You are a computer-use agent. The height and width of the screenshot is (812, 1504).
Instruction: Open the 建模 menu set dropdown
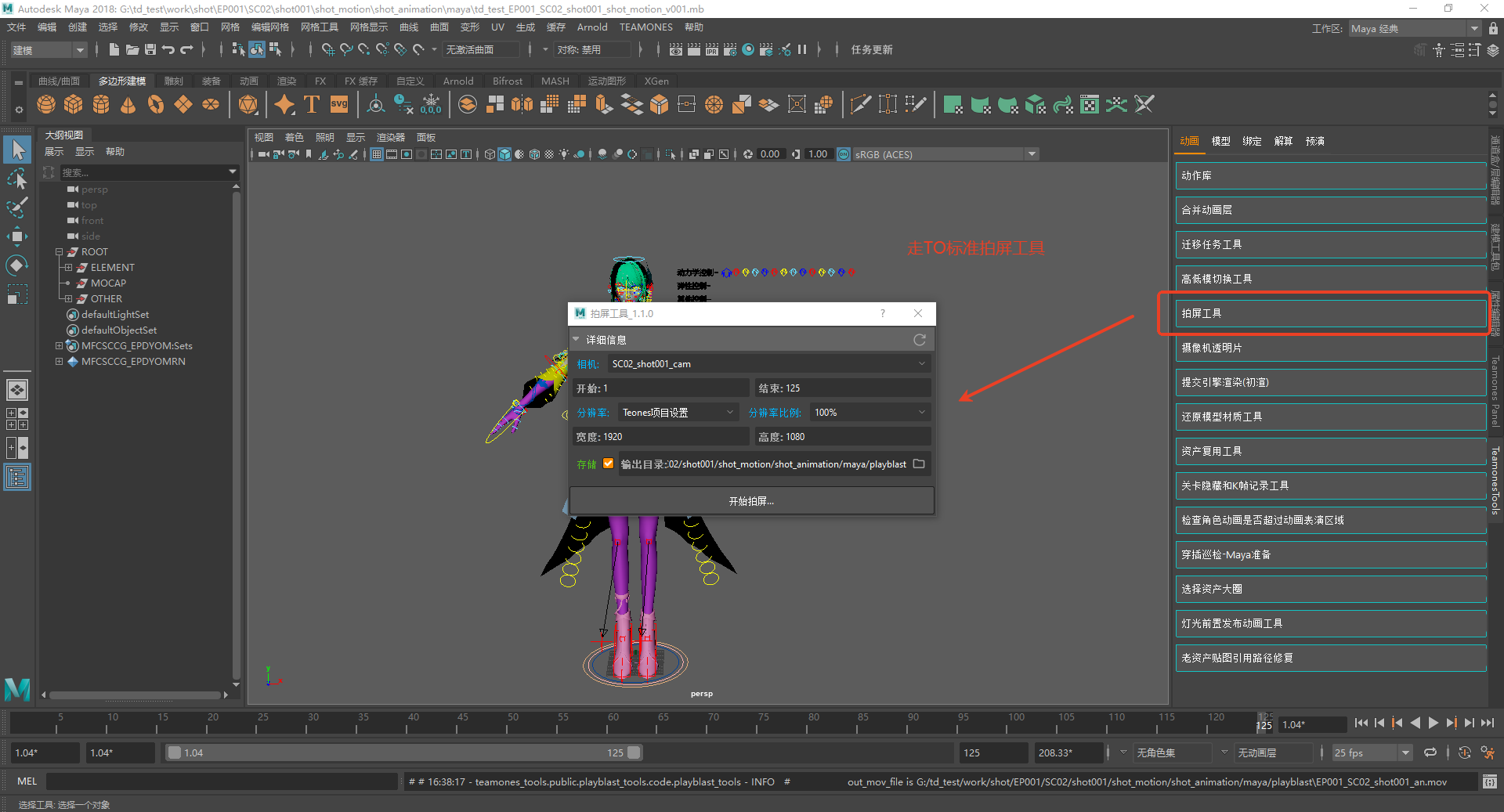[x=49, y=50]
